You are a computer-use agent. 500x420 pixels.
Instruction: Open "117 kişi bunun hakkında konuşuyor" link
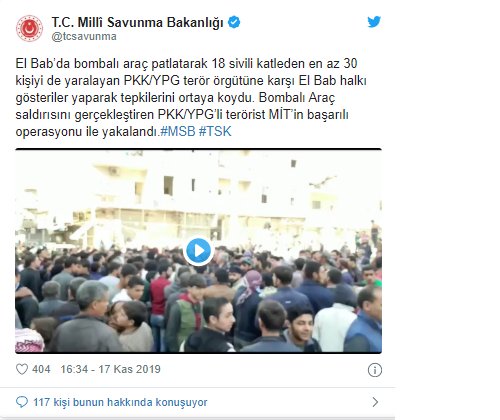(x=120, y=402)
